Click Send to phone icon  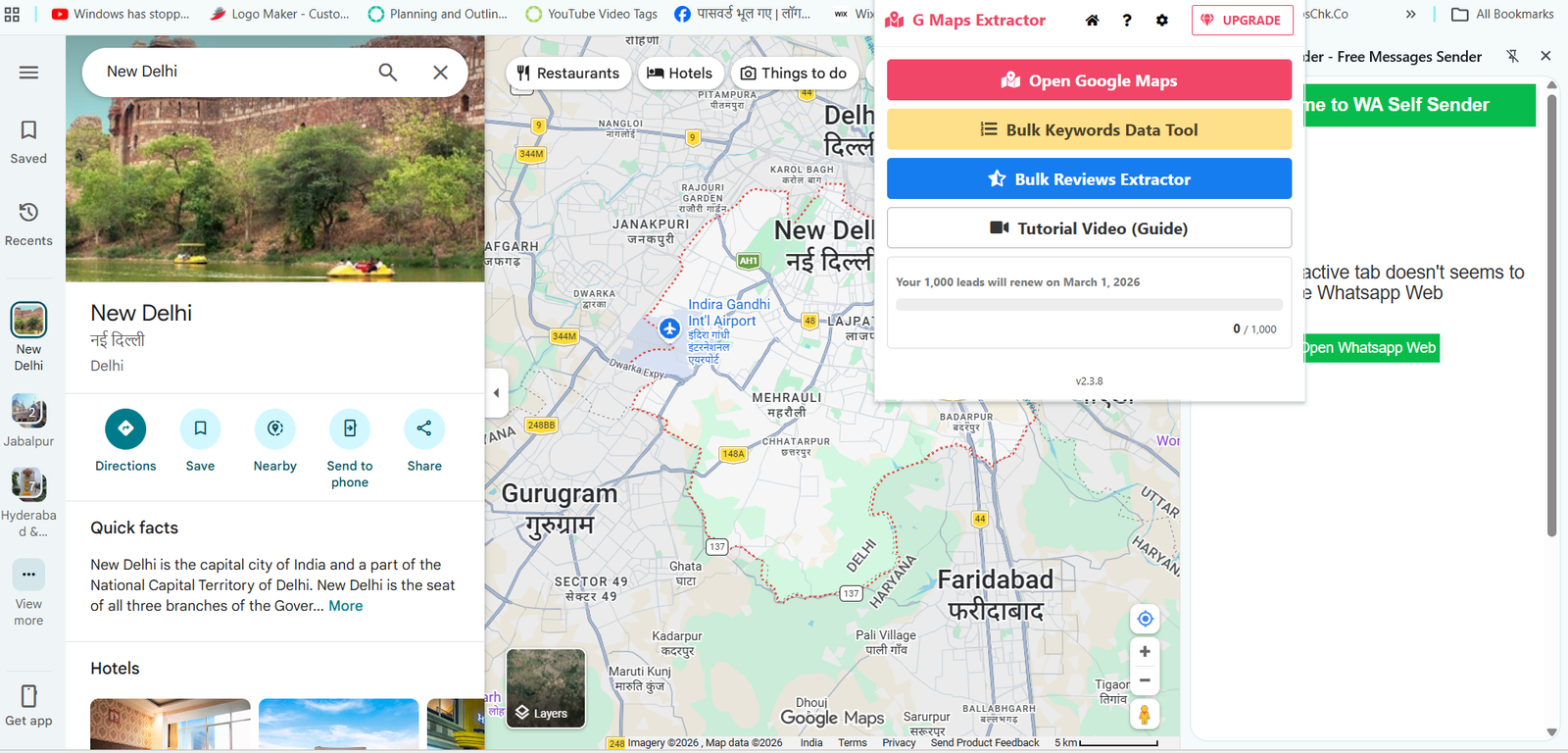(x=350, y=428)
